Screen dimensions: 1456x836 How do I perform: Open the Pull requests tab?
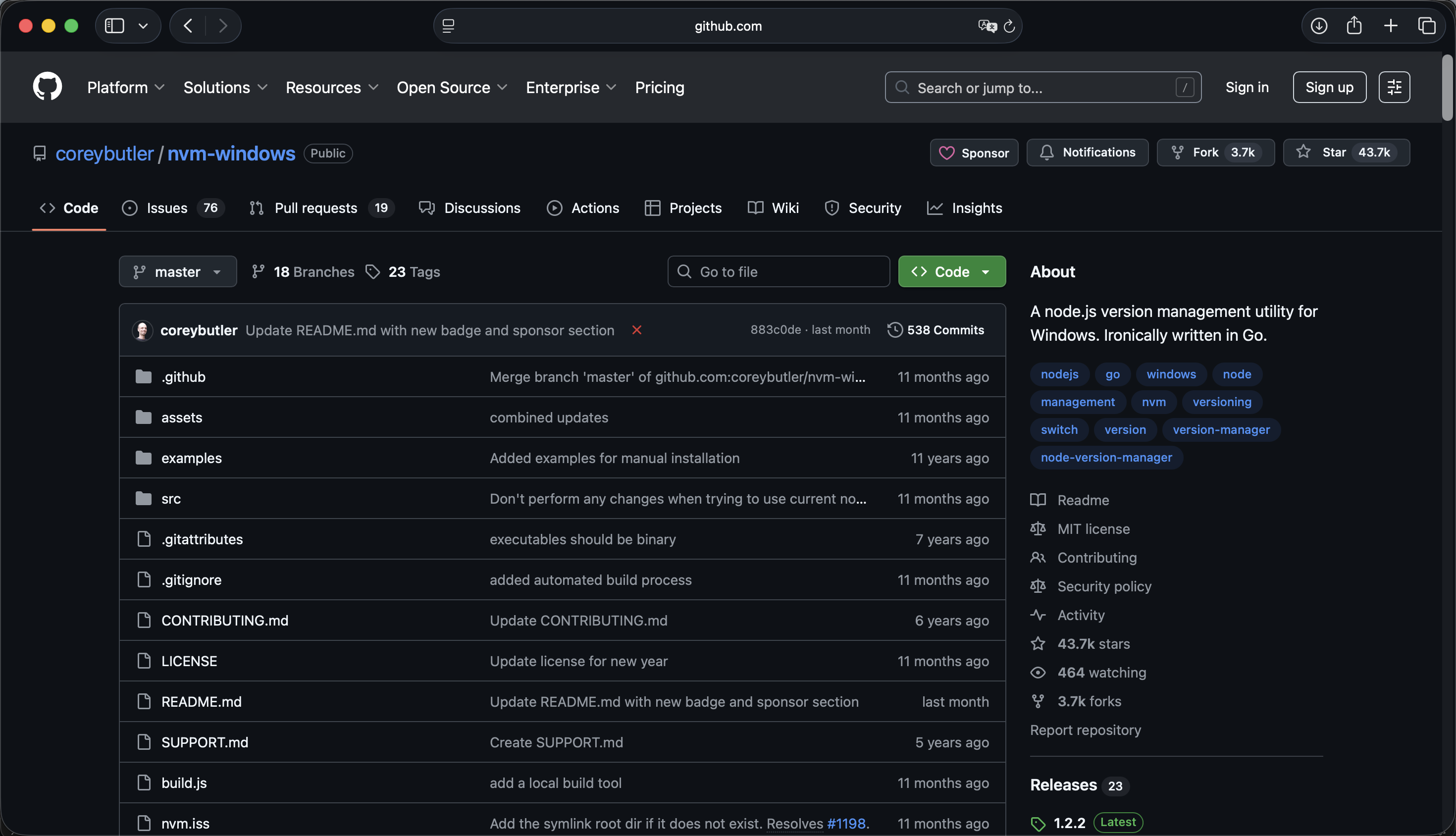(x=315, y=208)
